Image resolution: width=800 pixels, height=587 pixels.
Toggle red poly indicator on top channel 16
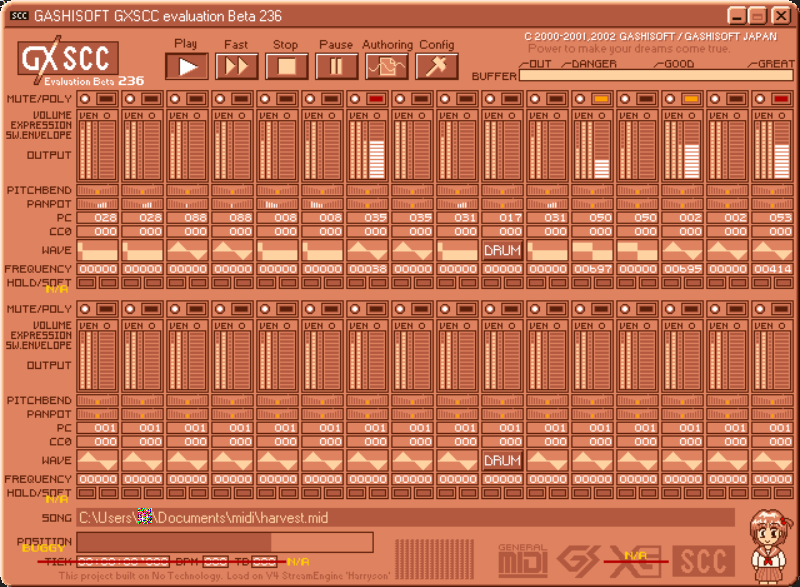(x=781, y=99)
